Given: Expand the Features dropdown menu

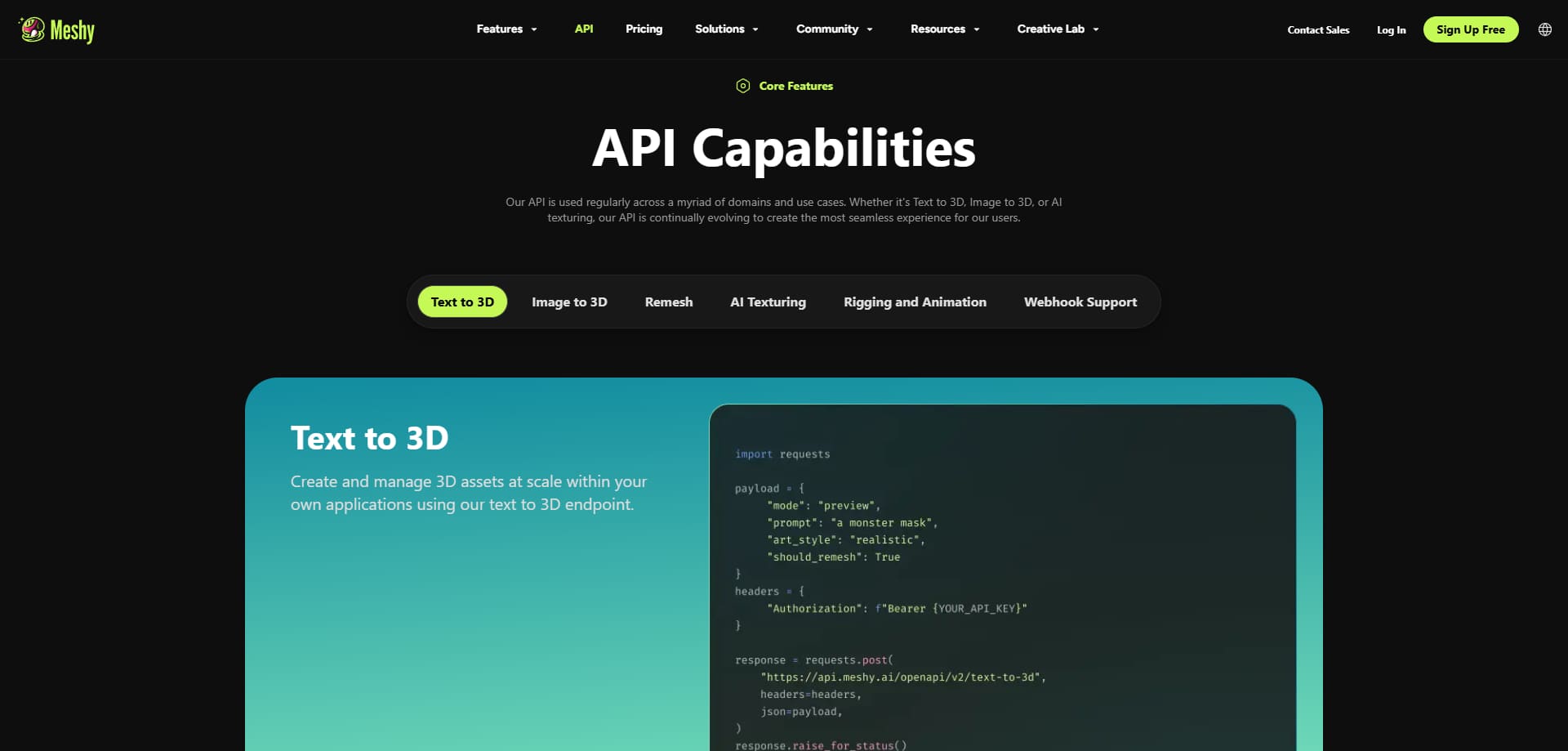Looking at the screenshot, I should pyautogui.click(x=507, y=29).
